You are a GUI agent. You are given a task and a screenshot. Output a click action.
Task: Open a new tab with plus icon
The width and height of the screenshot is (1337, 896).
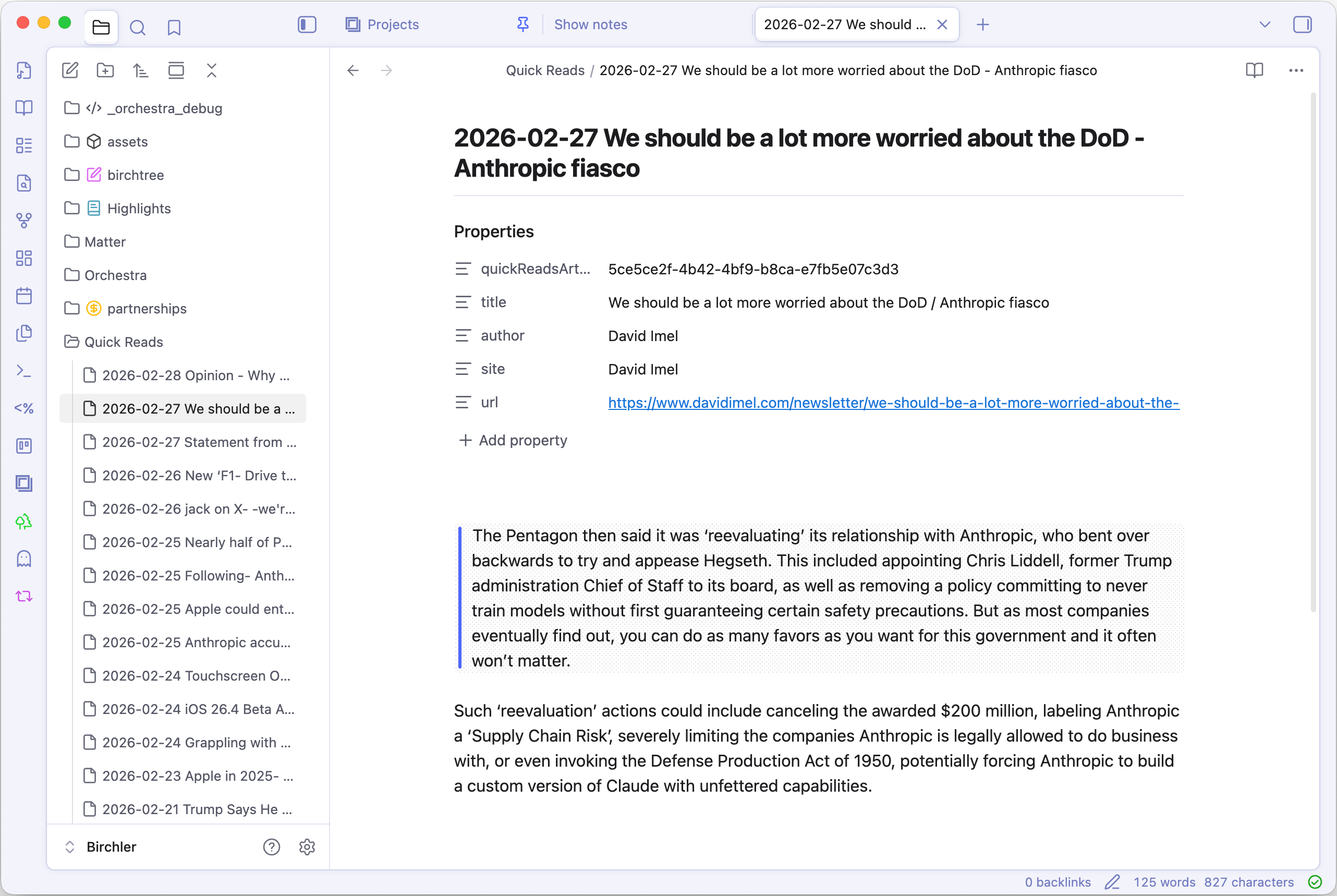983,25
